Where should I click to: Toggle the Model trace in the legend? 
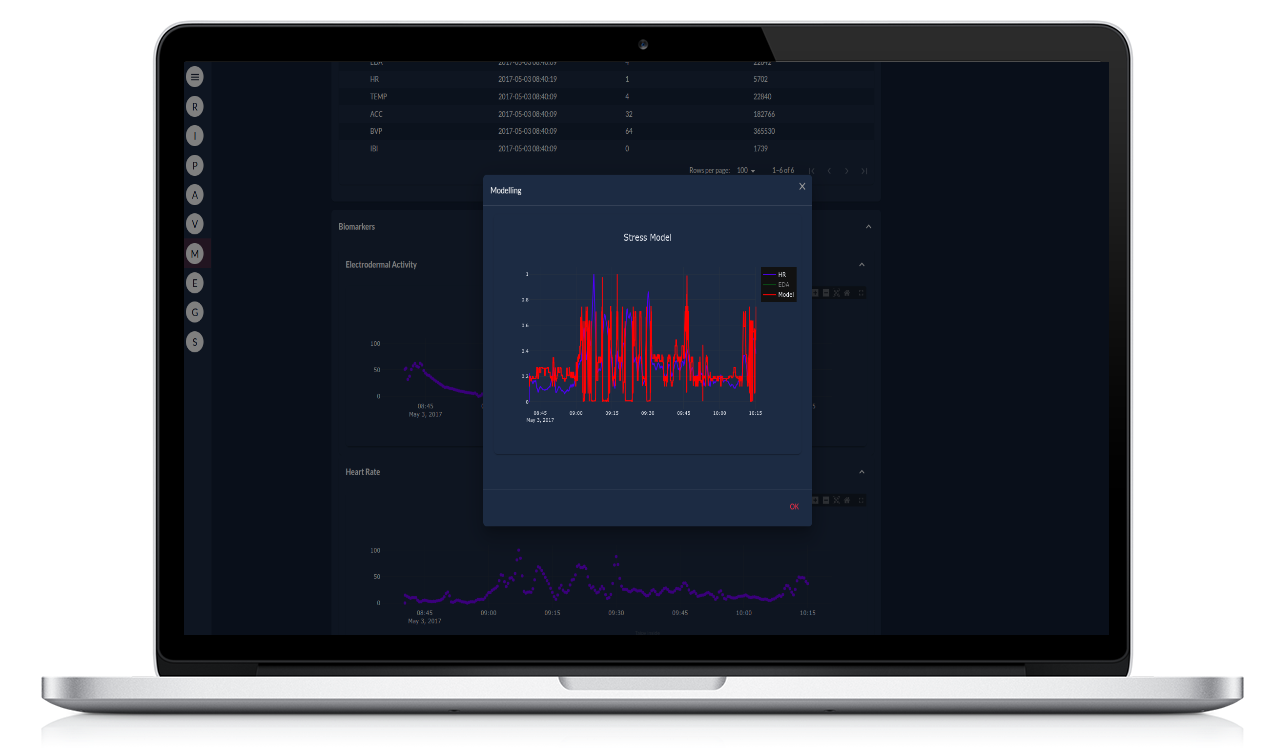778,295
